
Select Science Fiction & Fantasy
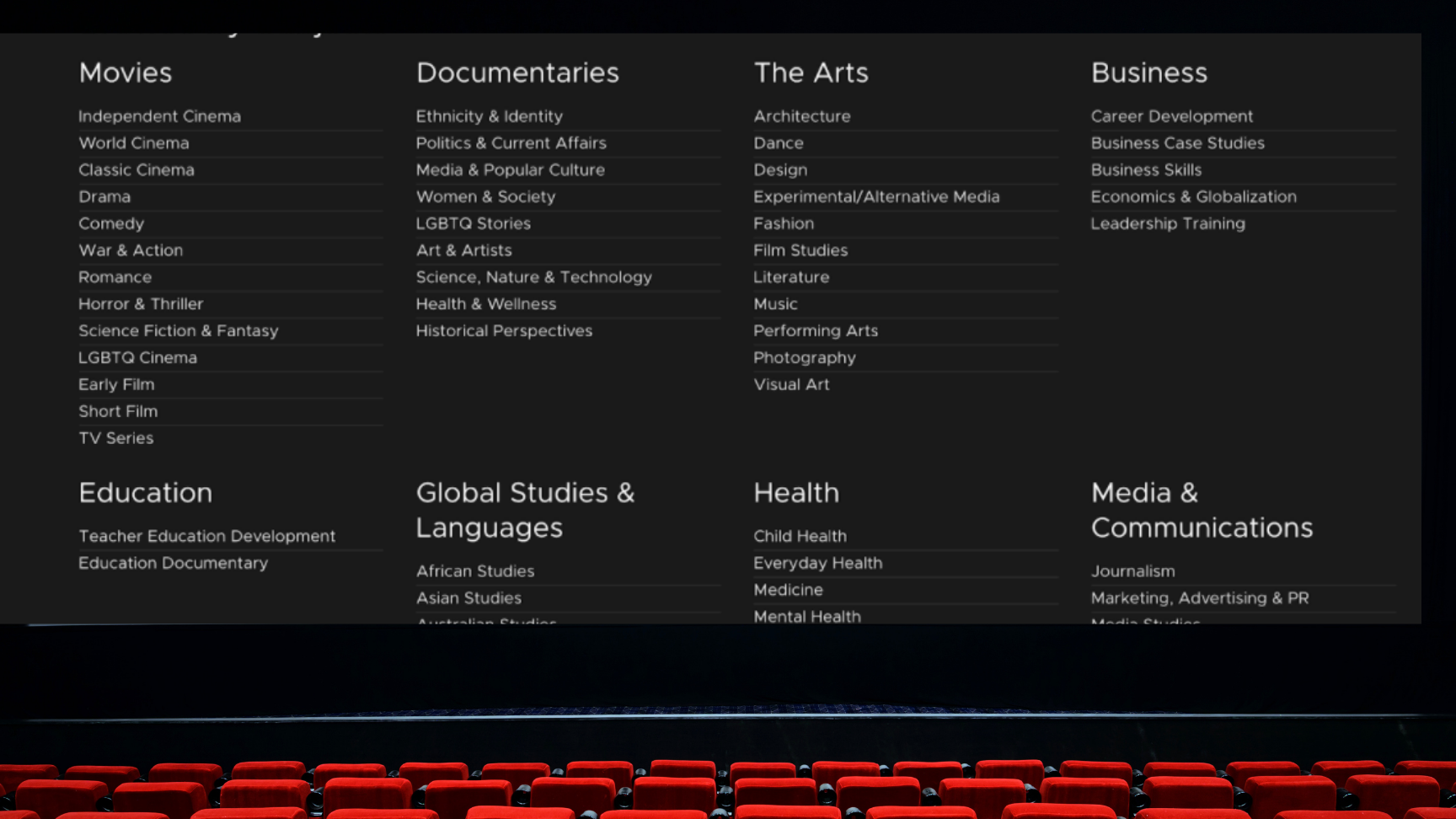(x=178, y=331)
